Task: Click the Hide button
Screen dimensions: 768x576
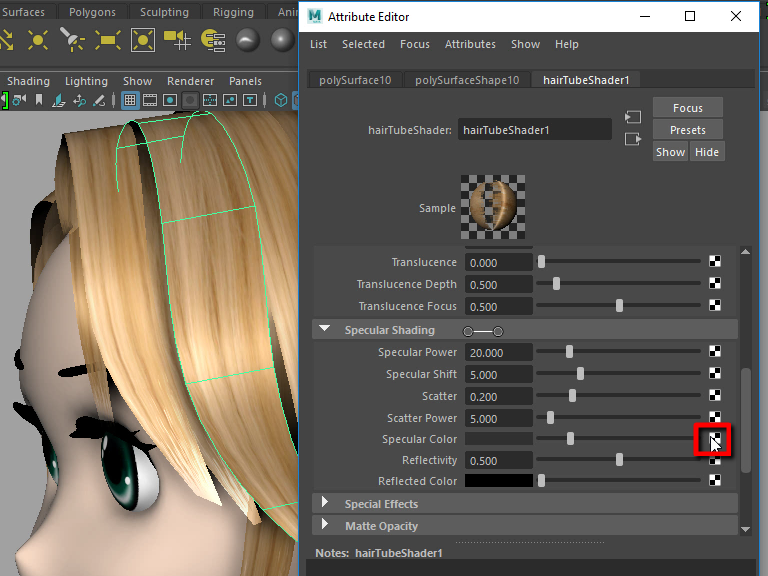Action: click(x=707, y=152)
